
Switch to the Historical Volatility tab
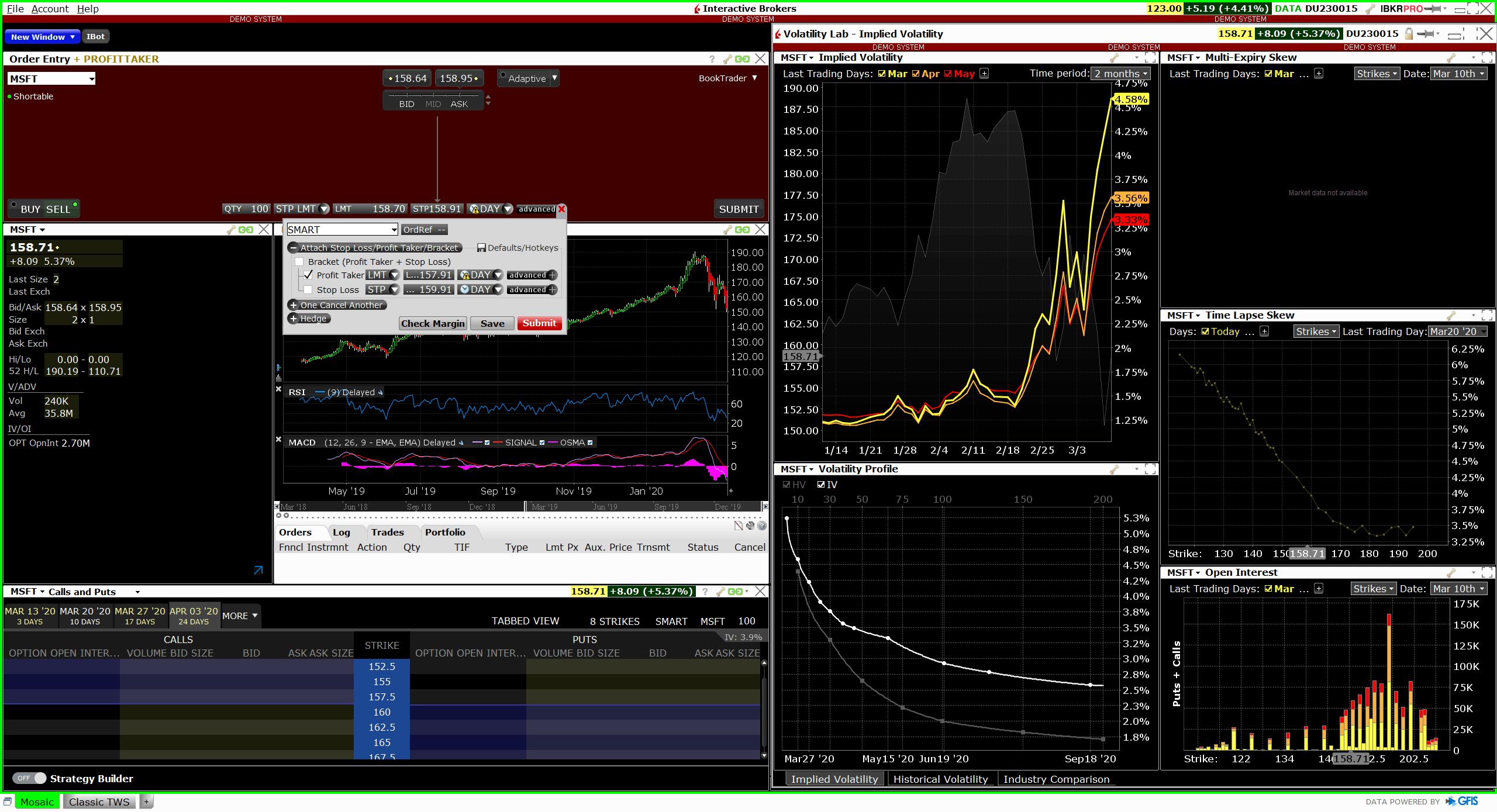pos(941,779)
